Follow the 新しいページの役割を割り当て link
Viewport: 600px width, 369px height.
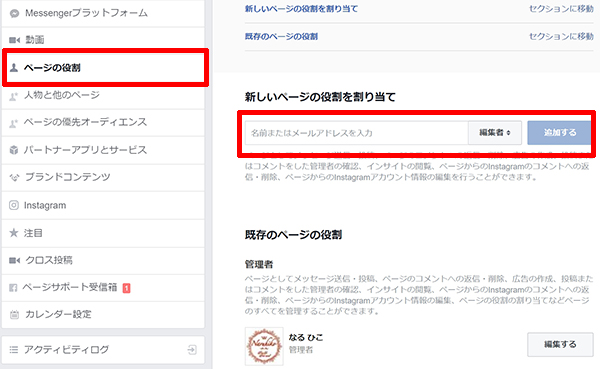click(x=301, y=9)
